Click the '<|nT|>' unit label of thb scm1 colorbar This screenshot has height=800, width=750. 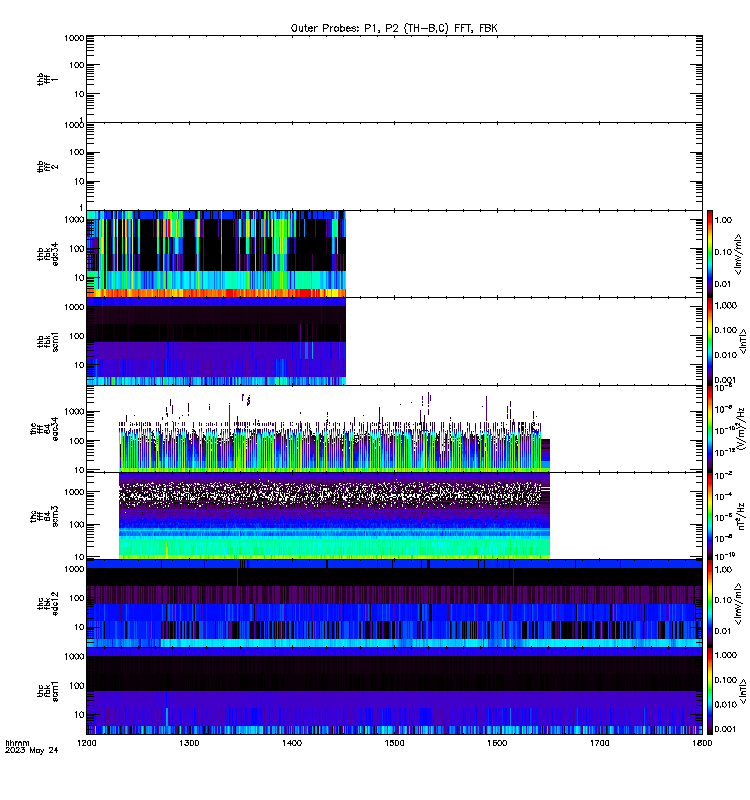[x=742, y=342]
